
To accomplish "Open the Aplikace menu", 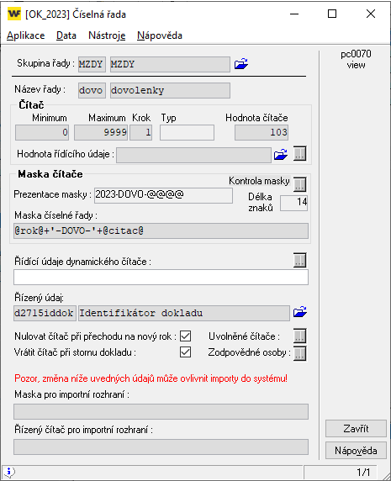I will pos(26,36).
